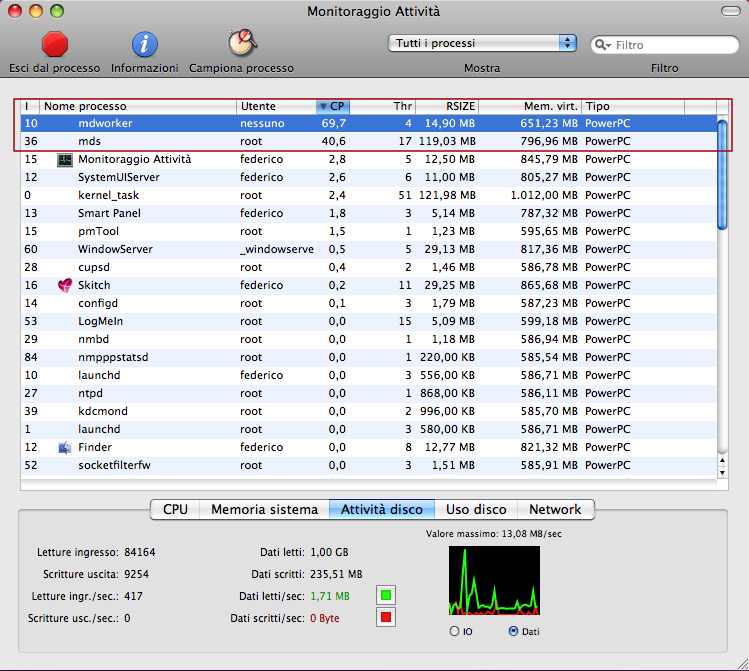Screen dimensions: 749x671
Task: Click the process list vertical scrollbar thumb
Action: pyautogui.click(x=722, y=175)
